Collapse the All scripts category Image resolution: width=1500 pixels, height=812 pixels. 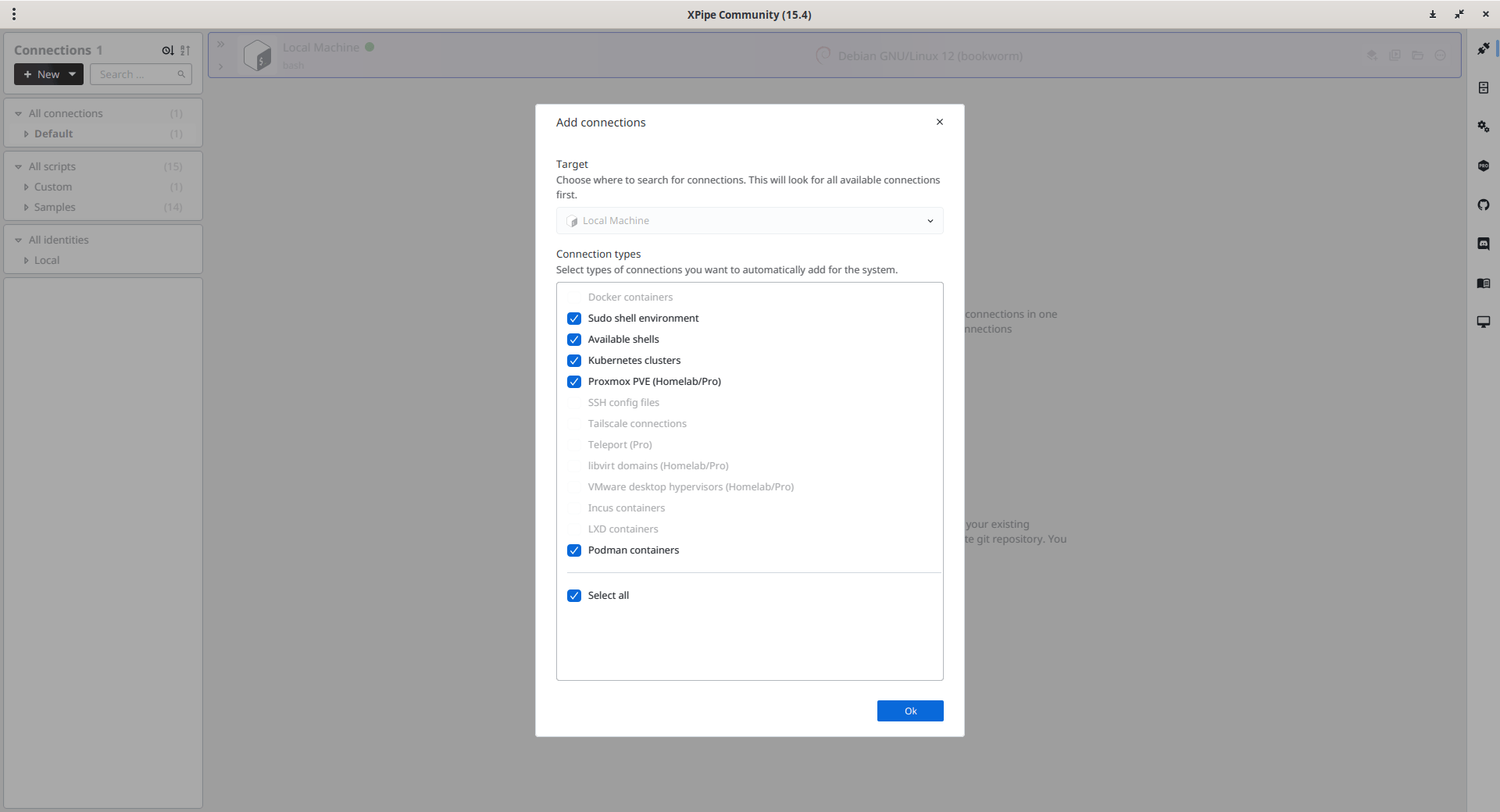click(x=19, y=167)
